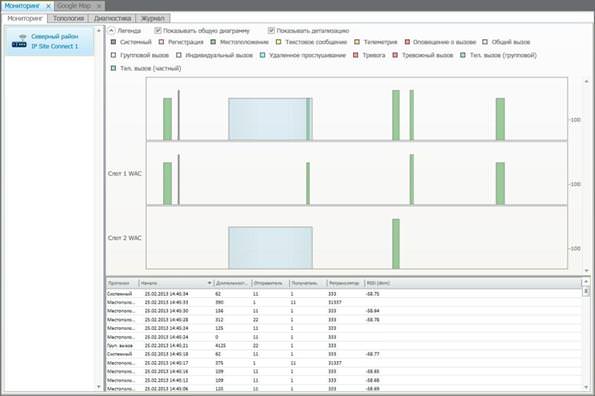This screenshot has height=396, width=595.
Task: Click the duration cell 375
Action: tap(219, 363)
